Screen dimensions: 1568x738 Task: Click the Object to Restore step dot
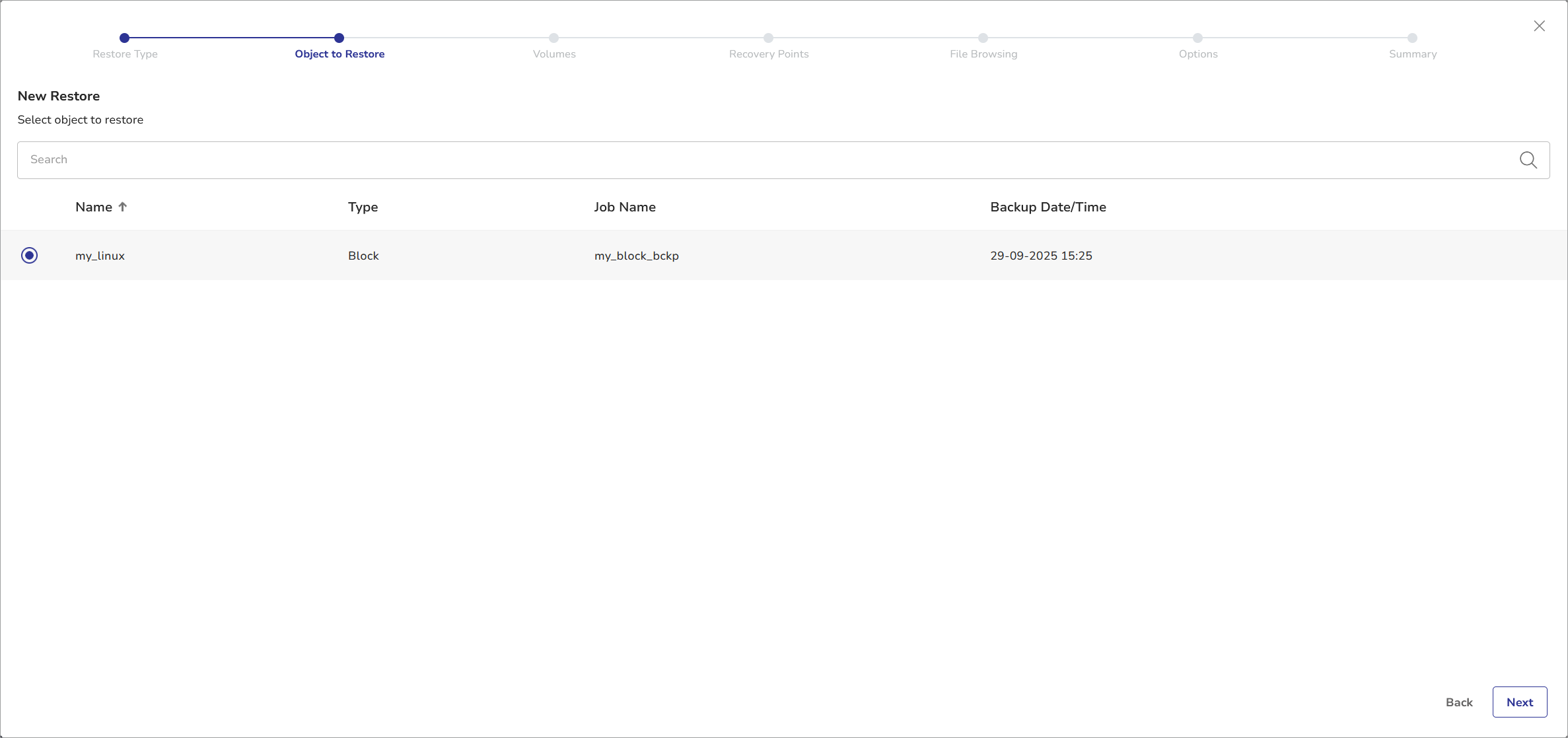pyautogui.click(x=339, y=38)
